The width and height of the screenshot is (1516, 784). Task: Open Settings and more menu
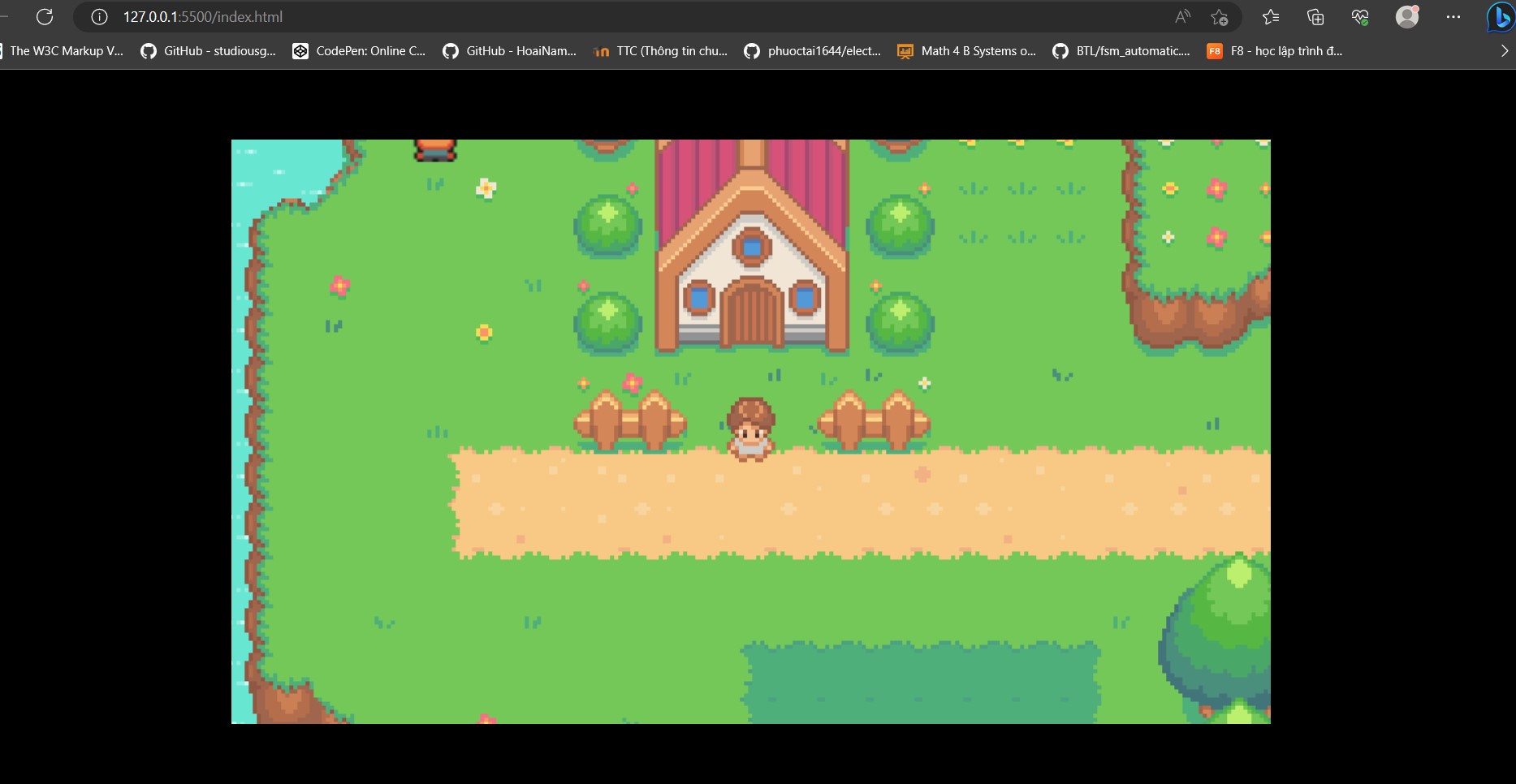pos(1454,16)
